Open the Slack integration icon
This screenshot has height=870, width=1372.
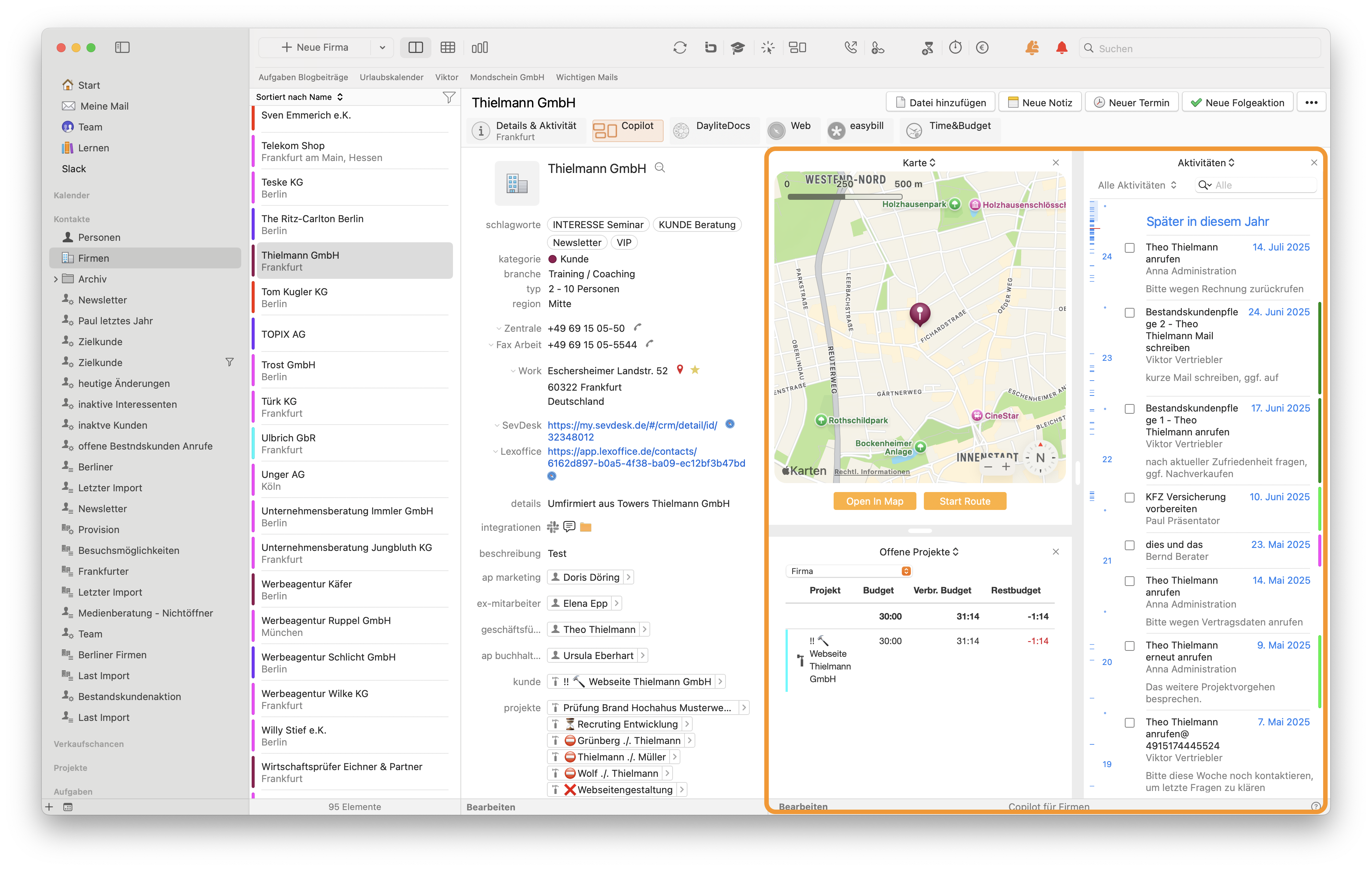tap(553, 527)
